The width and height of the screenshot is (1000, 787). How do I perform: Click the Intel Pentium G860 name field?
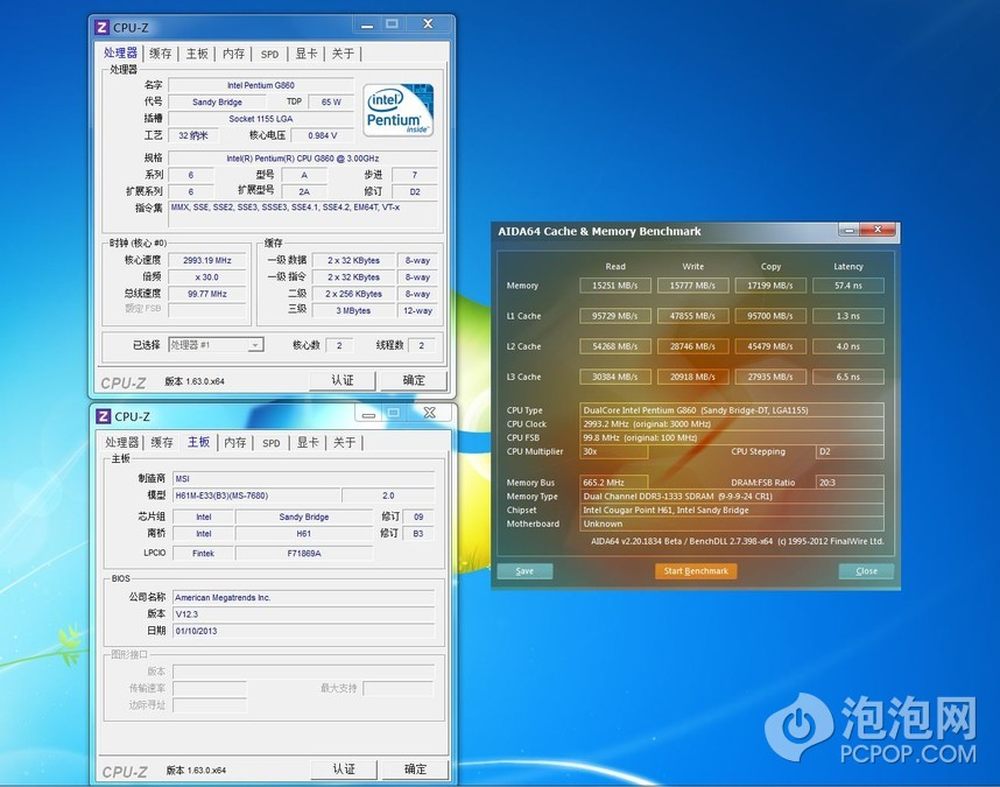[x=261, y=85]
